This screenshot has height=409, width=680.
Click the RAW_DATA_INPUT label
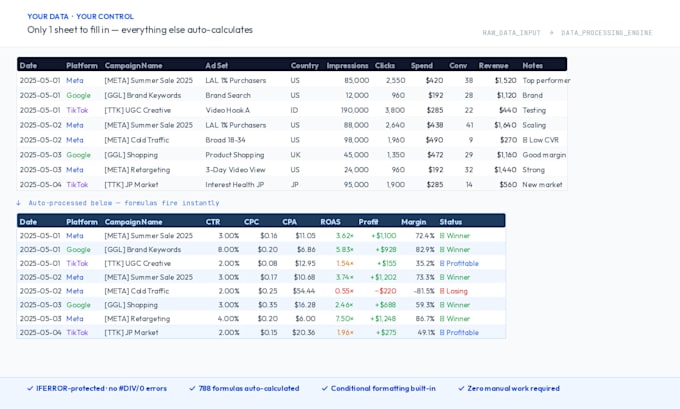[x=511, y=33]
